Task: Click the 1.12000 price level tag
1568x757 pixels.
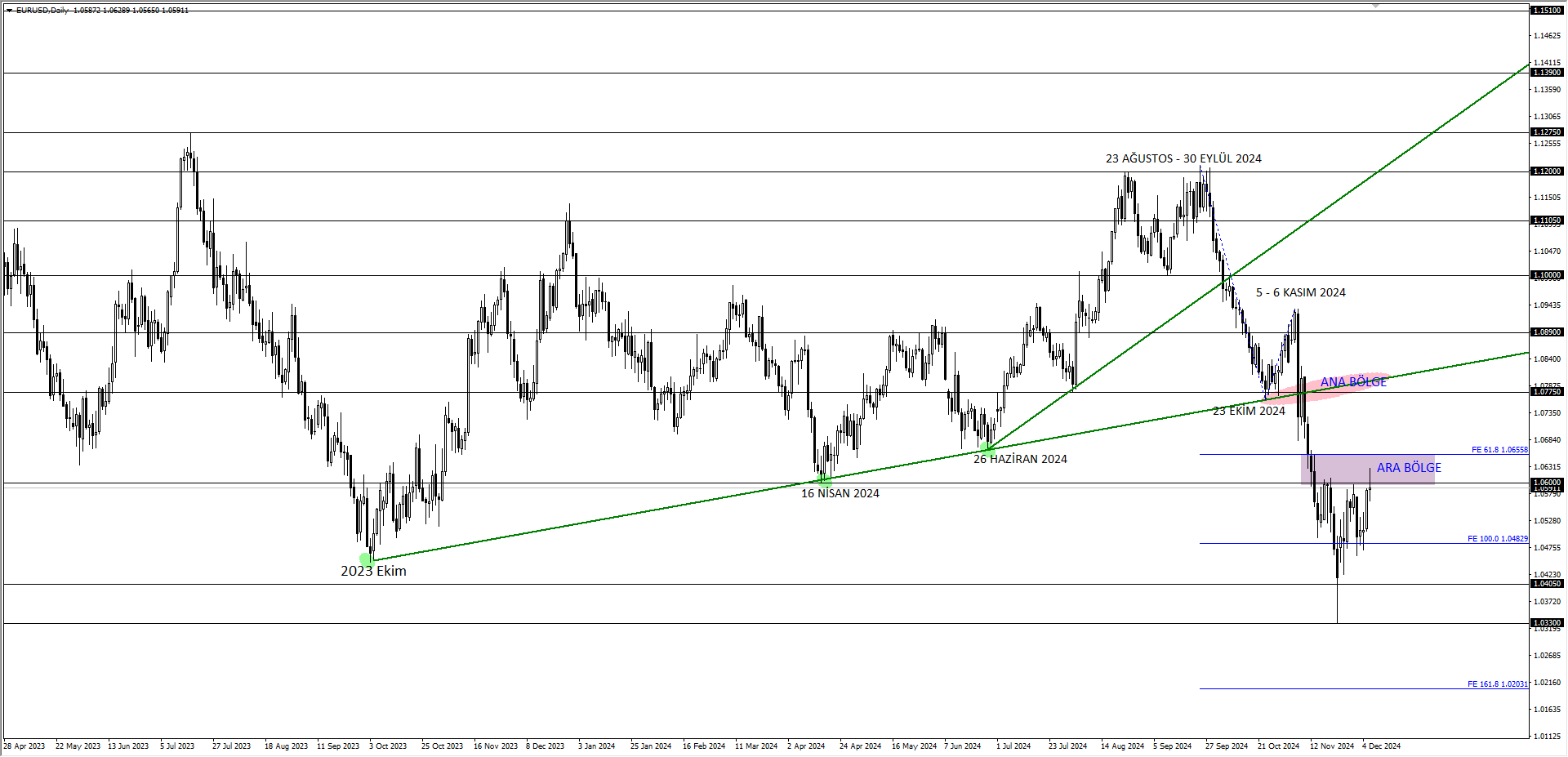Action: pos(1547,171)
